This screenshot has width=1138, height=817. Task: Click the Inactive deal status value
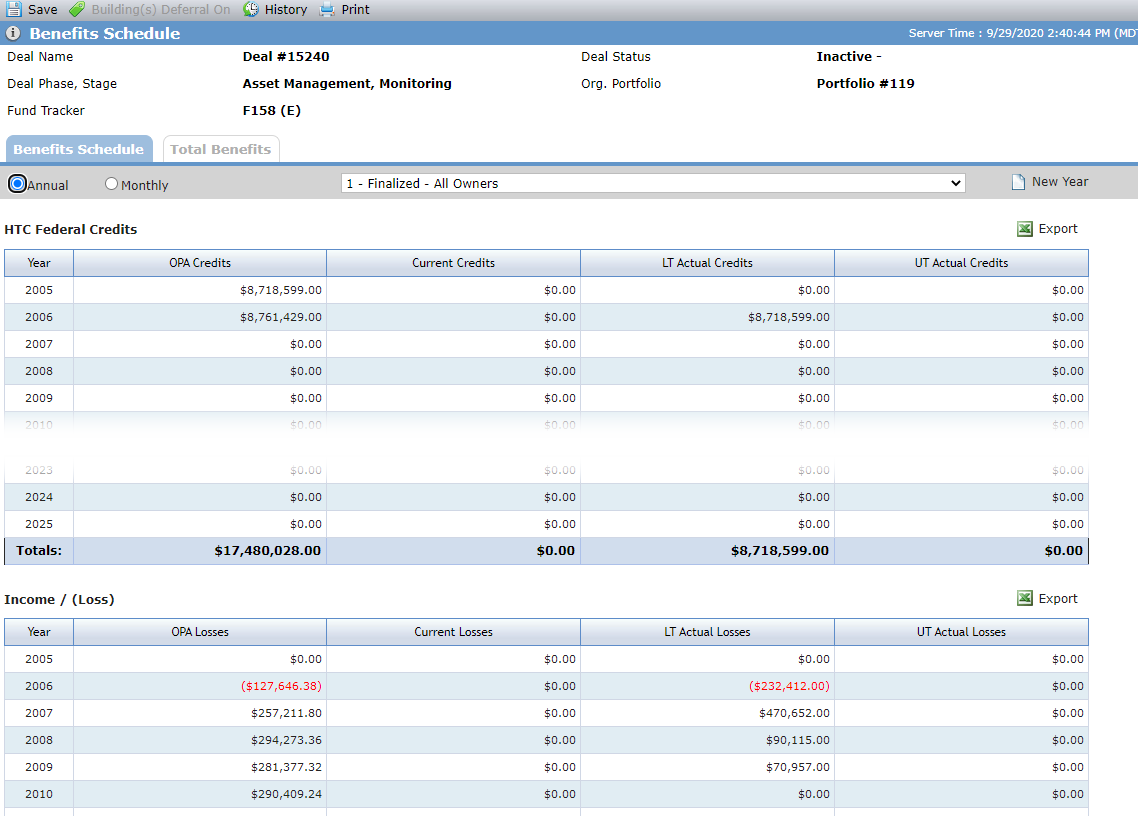click(848, 57)
